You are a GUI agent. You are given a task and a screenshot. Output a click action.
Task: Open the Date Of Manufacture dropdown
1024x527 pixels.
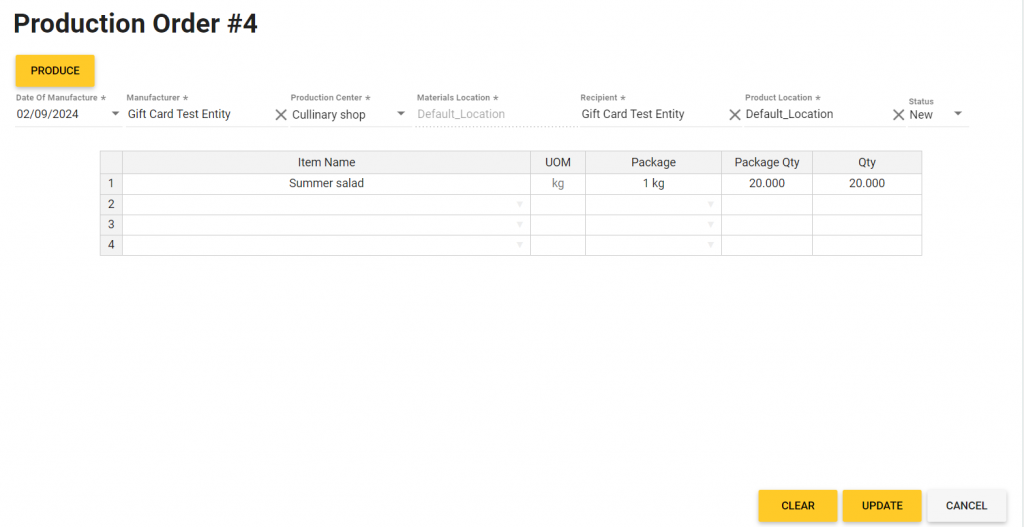[x=114, y=114]
